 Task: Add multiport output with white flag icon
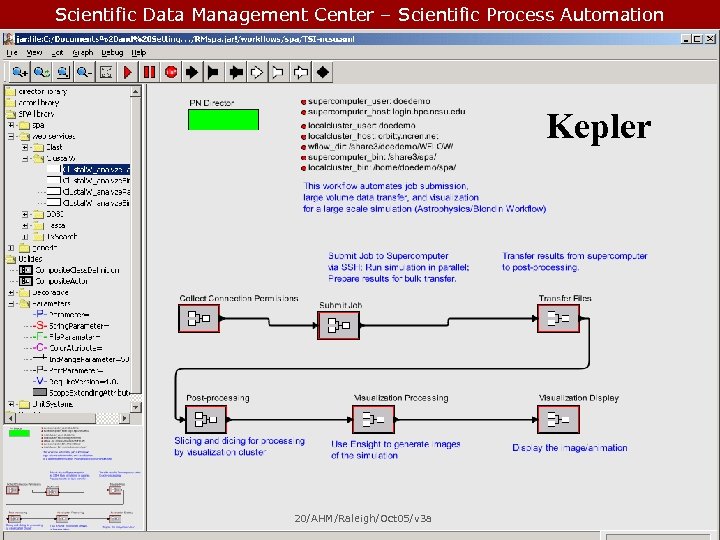click(x=278, y=72)
